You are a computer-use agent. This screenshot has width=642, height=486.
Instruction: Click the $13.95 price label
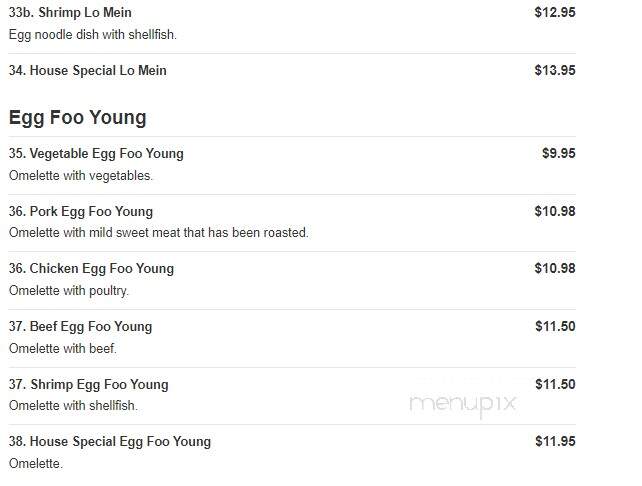click(x=555, y=70)
